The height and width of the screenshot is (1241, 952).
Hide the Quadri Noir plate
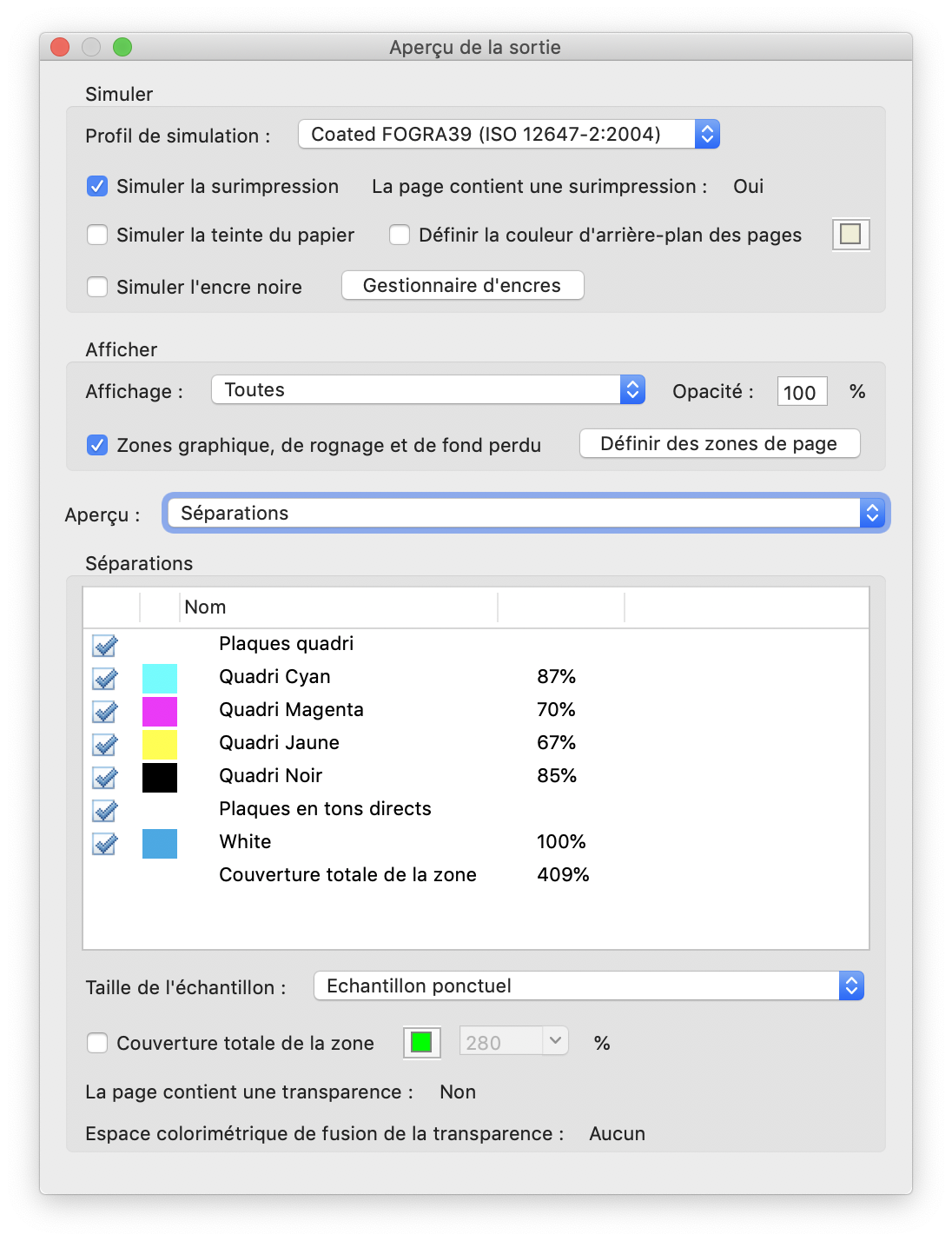click(105, 777)
